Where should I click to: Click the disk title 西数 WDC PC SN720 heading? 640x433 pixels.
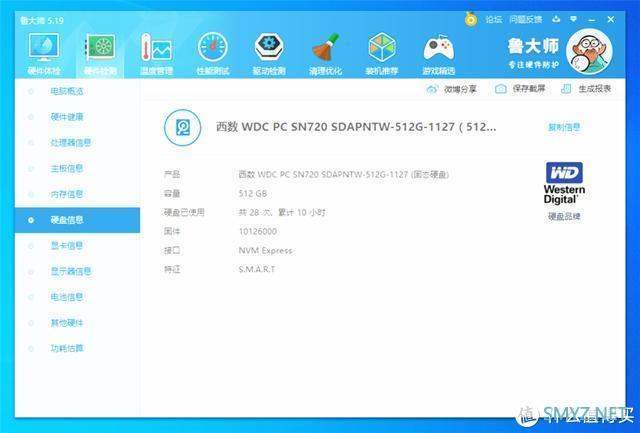[356, 127]
